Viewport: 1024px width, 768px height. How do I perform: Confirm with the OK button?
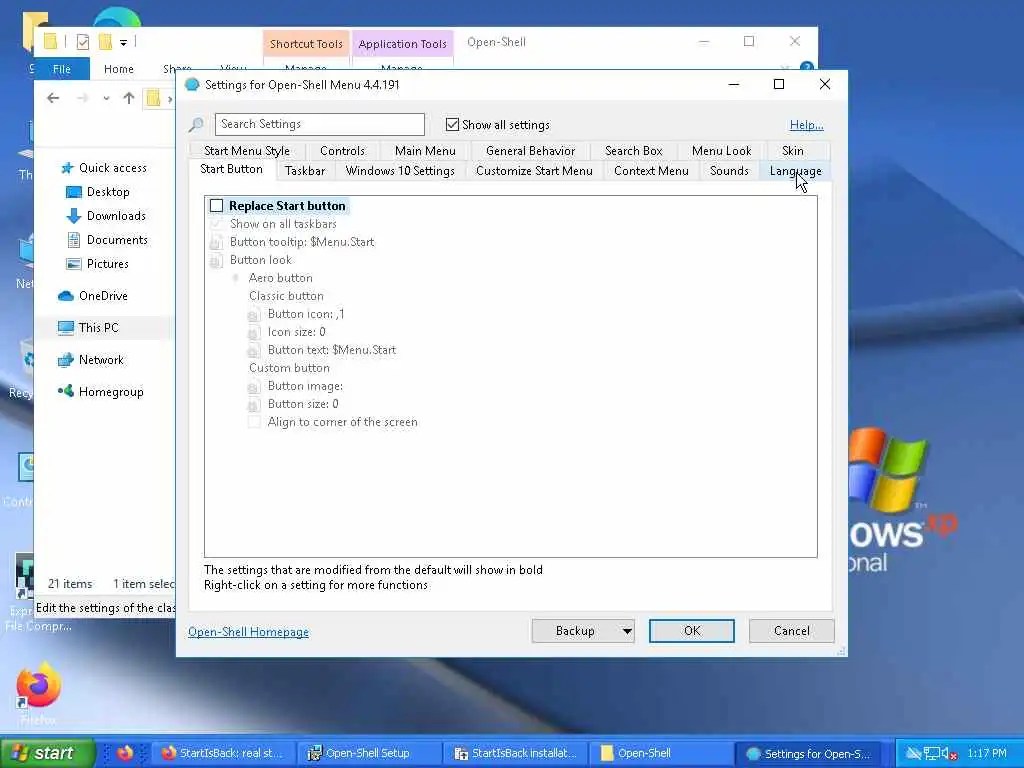[692, 631]
